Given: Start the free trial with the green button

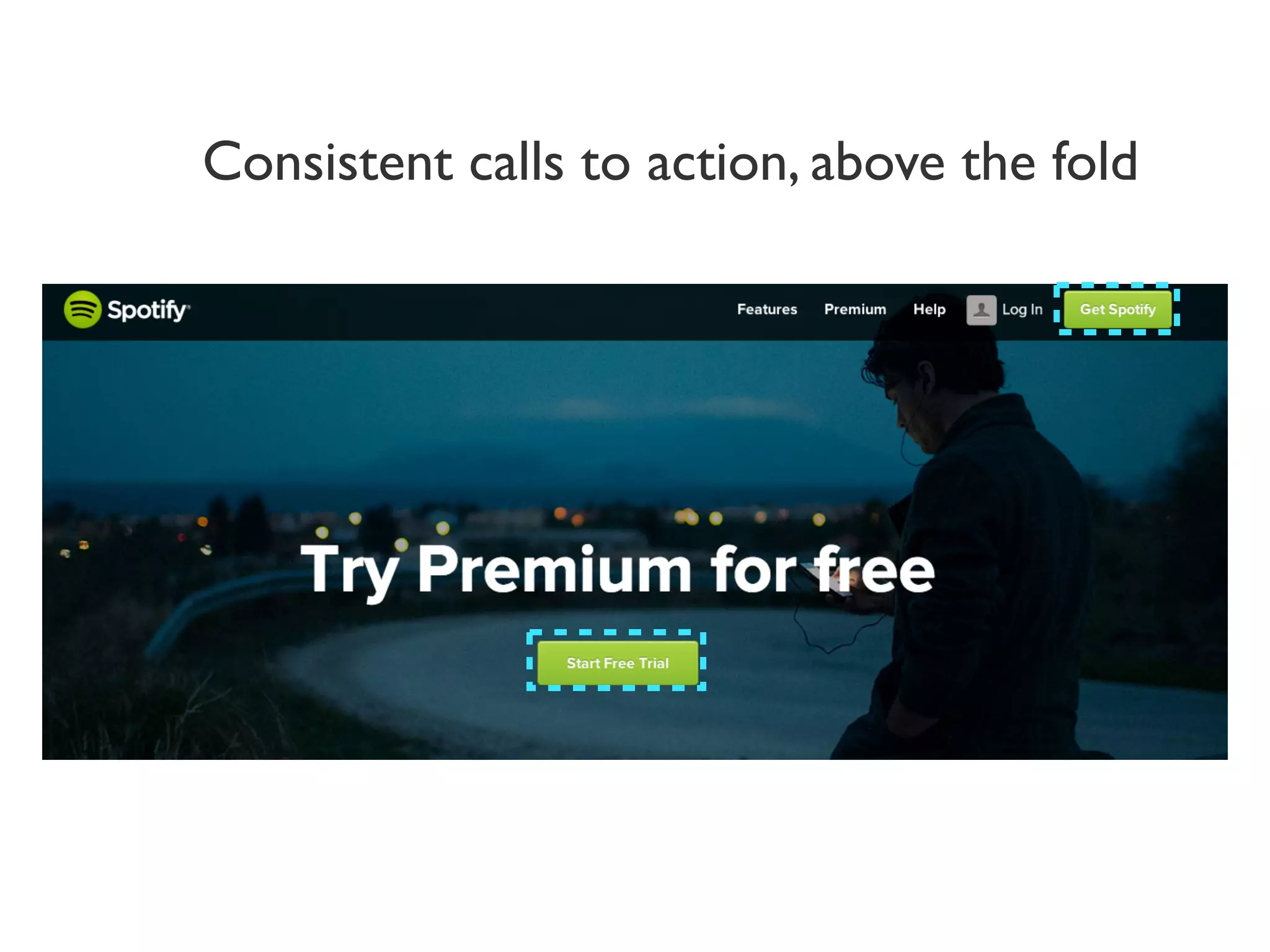Looking at the screenshot, I should [618, 663].
